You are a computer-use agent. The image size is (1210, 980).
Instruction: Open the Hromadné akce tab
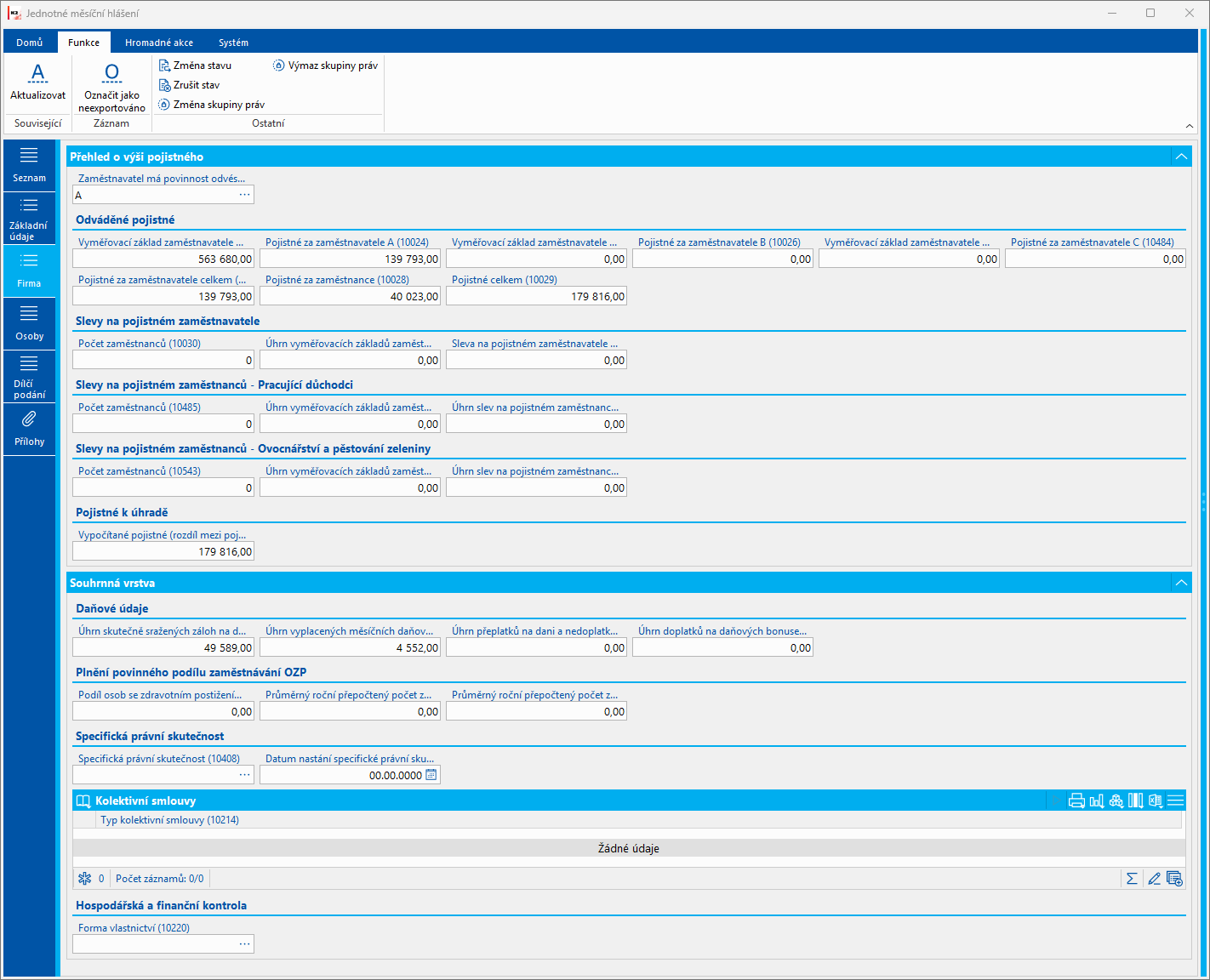(x=159, y=43)
